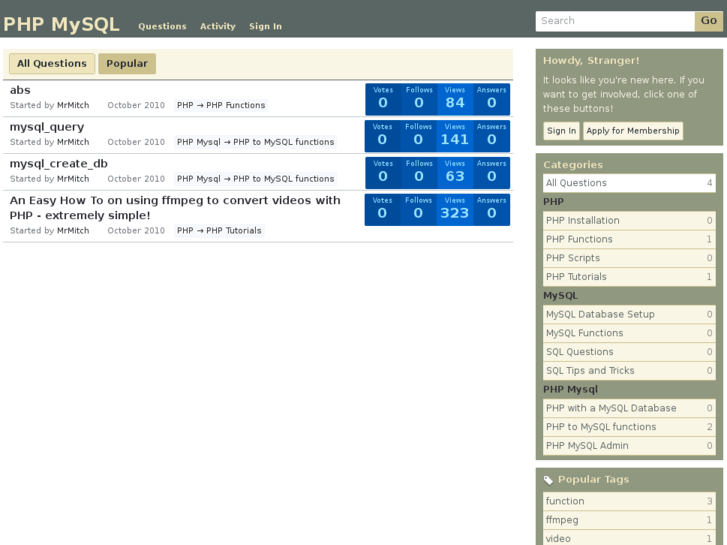727x545 pixels.
Task: Click the MySQL category group heading
Action: coord(561,295)
